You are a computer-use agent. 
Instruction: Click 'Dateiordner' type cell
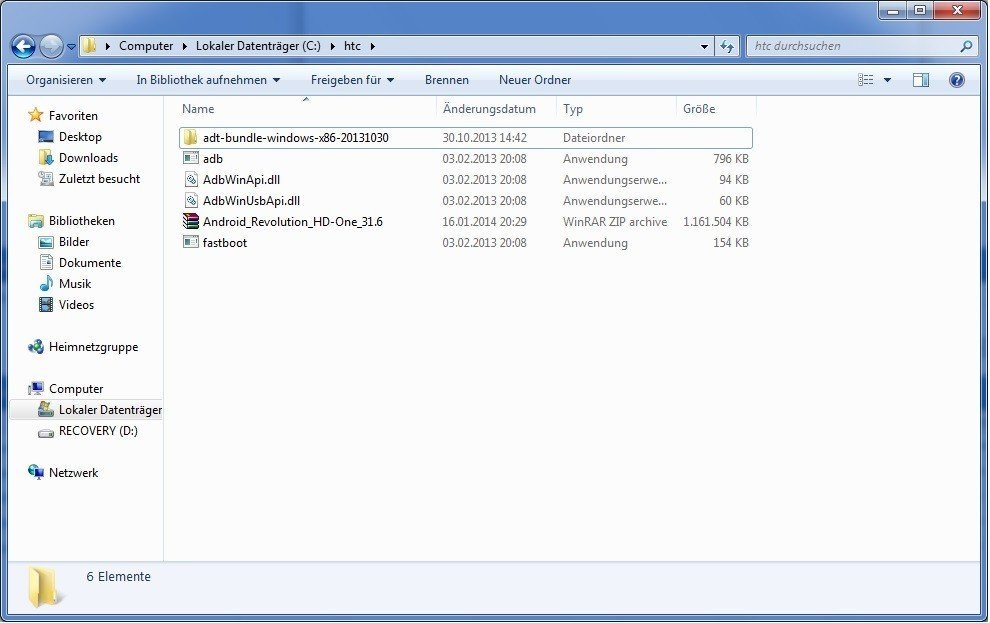coord(593,138)
